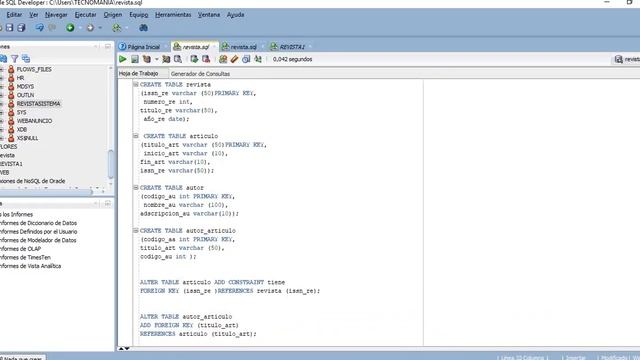
Task: Switch to the REVISTA1 editor tab
Action: [291, 47]
